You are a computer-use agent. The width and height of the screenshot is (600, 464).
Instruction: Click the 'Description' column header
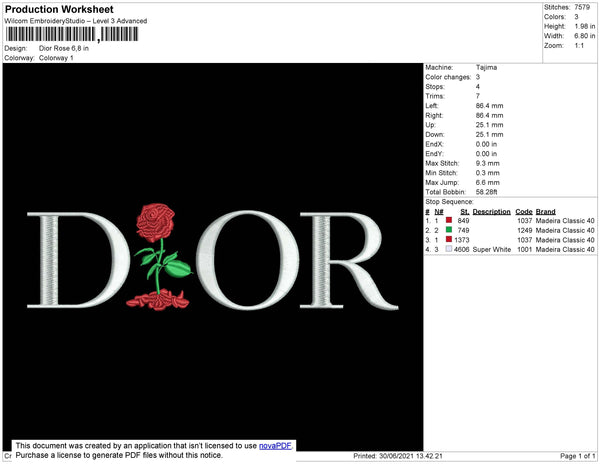pos(491,212)
